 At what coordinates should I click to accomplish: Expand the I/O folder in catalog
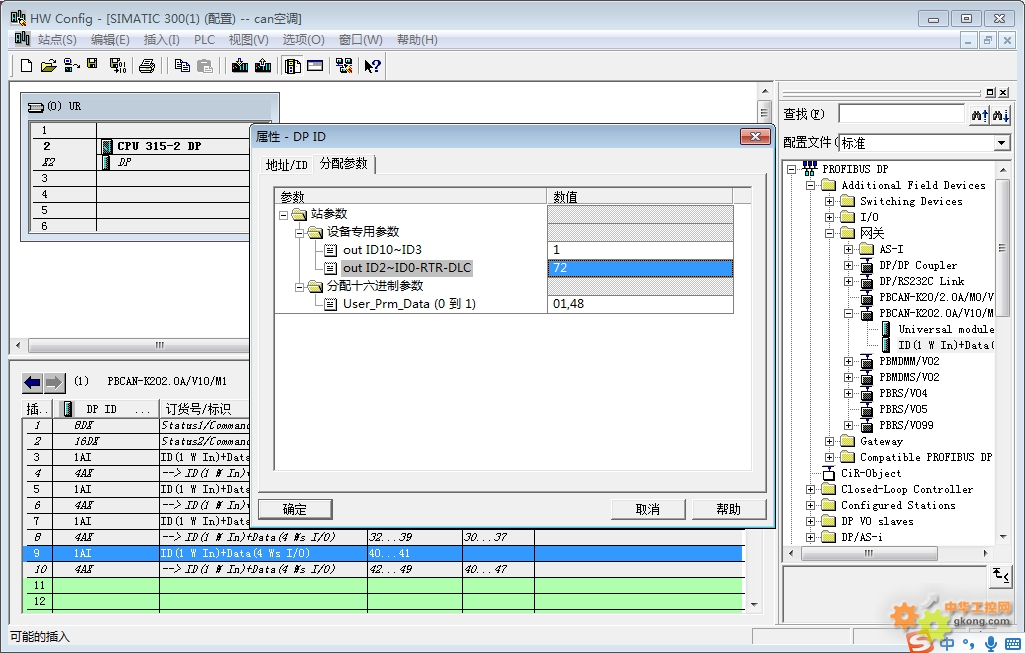click(x=830, y=217)
